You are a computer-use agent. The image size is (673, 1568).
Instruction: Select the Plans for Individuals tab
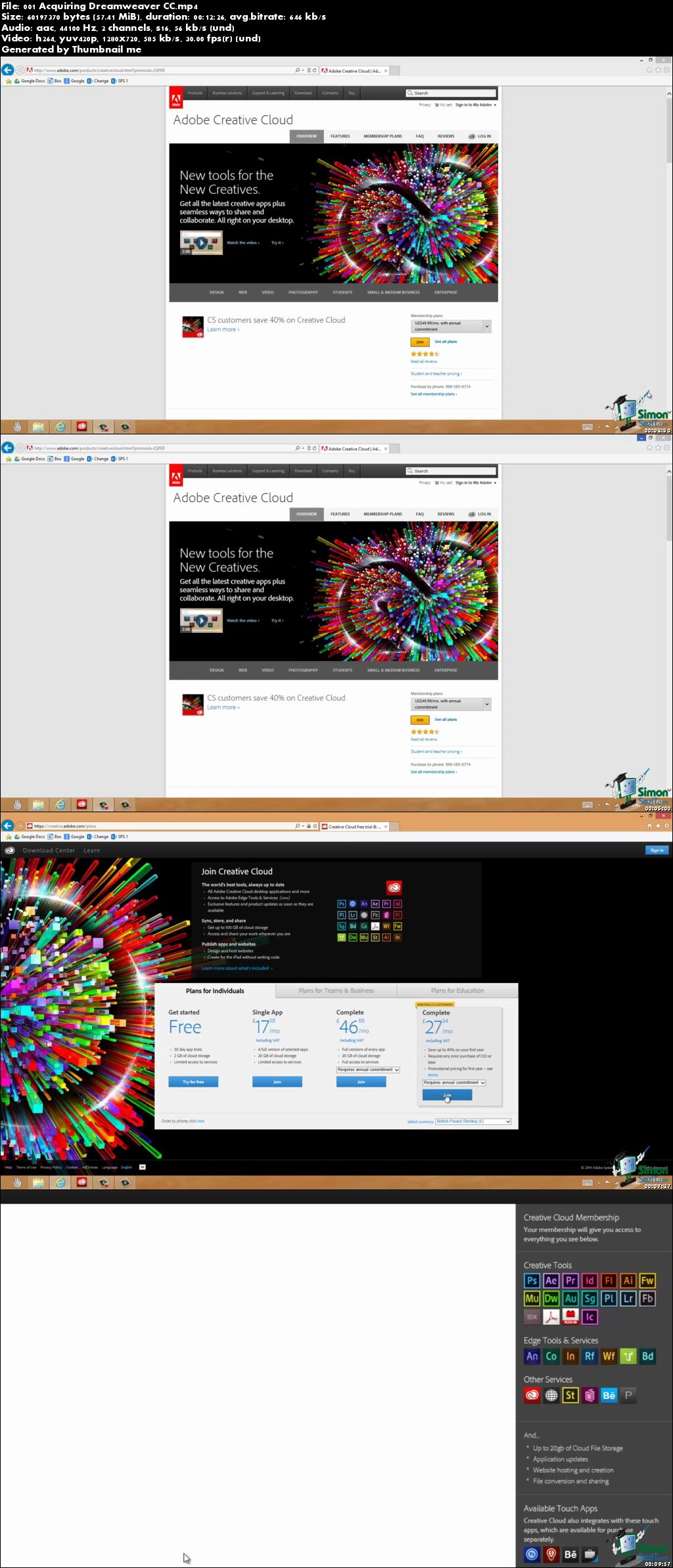(x=215, y=991)
